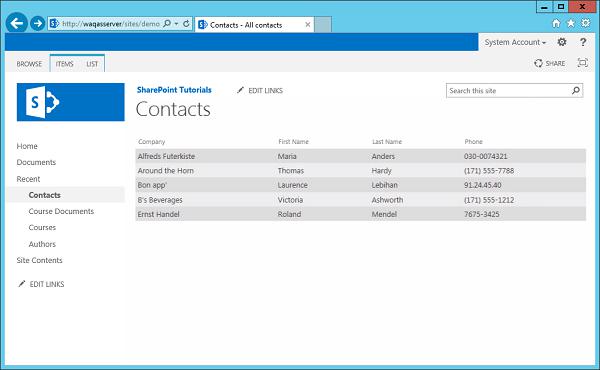Click the search magnifier in address bar
The height and width of the screenshot is (370, 600).
pyautogui.click(x=167, y=24)
